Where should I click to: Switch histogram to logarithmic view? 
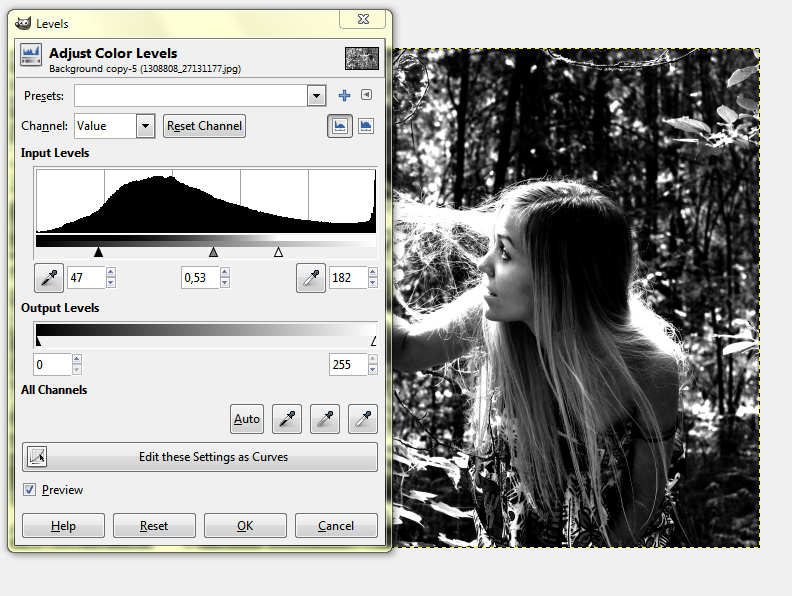point(366,126)
